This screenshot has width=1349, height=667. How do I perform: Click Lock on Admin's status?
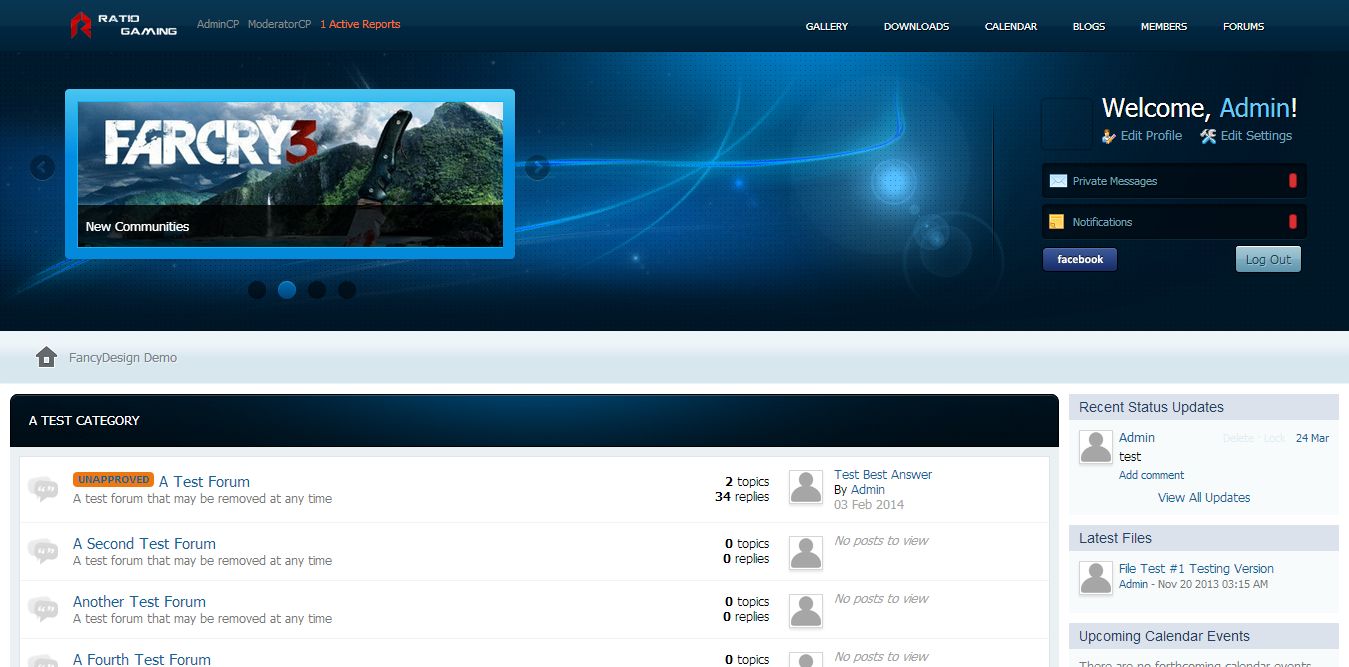[1274, 438]
